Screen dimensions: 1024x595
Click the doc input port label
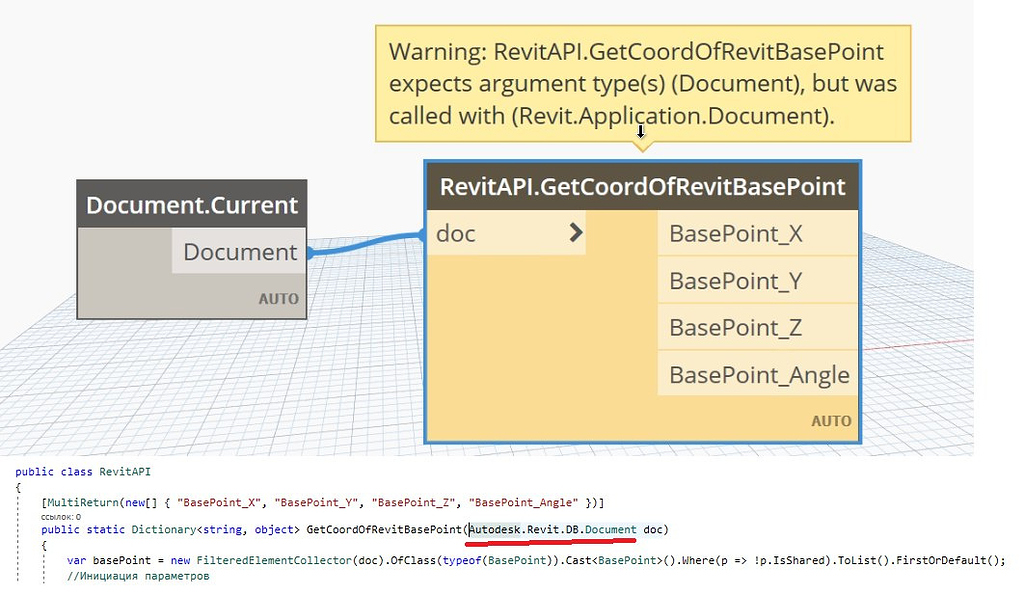455,233
